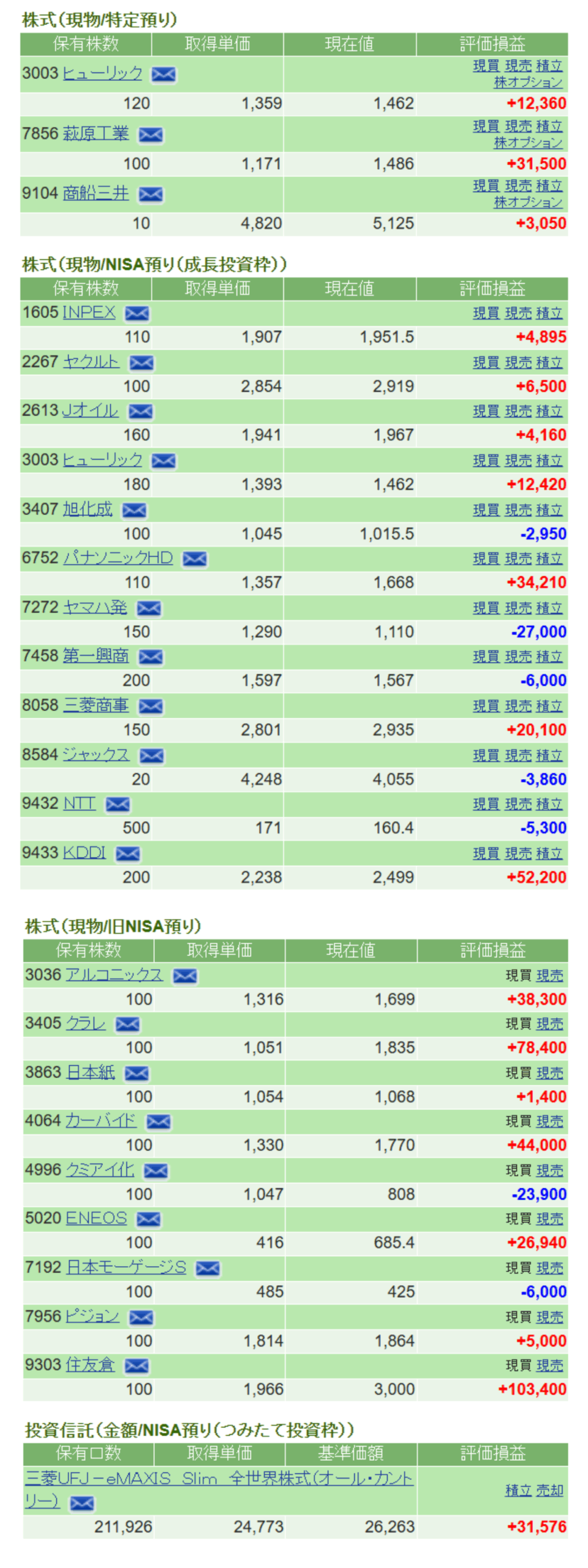Open the mail alert icon for INPEX
The height and width of the screenshot is (1568, 588).
[137, 314]
